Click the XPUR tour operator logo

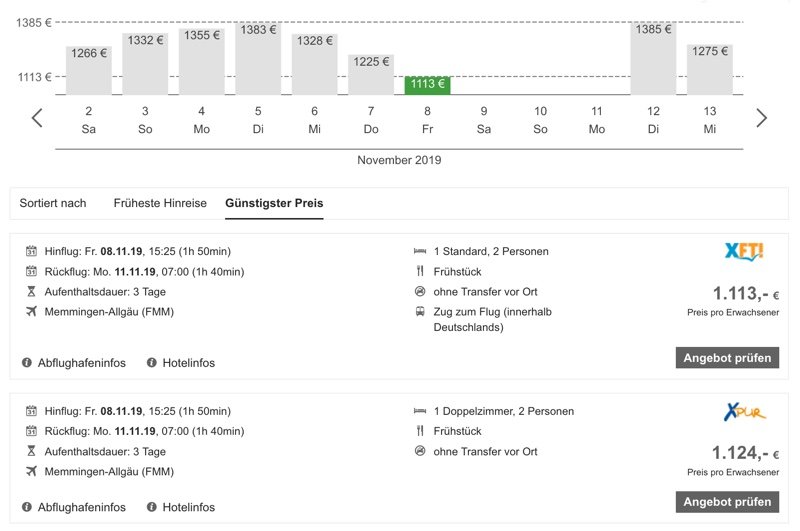pyautogui.click(x=744, y=411)
